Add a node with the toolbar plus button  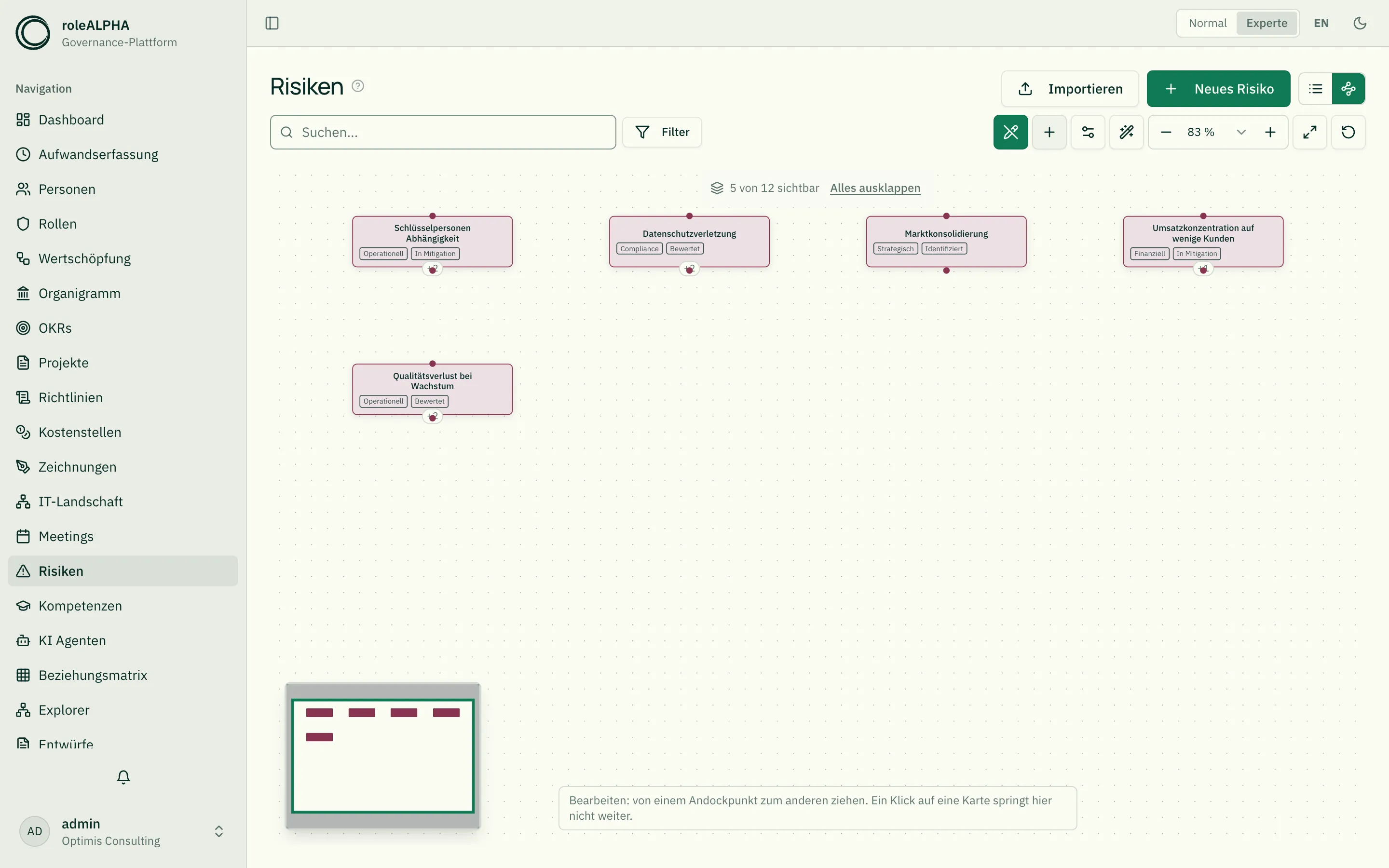(x=1049, y=132)
